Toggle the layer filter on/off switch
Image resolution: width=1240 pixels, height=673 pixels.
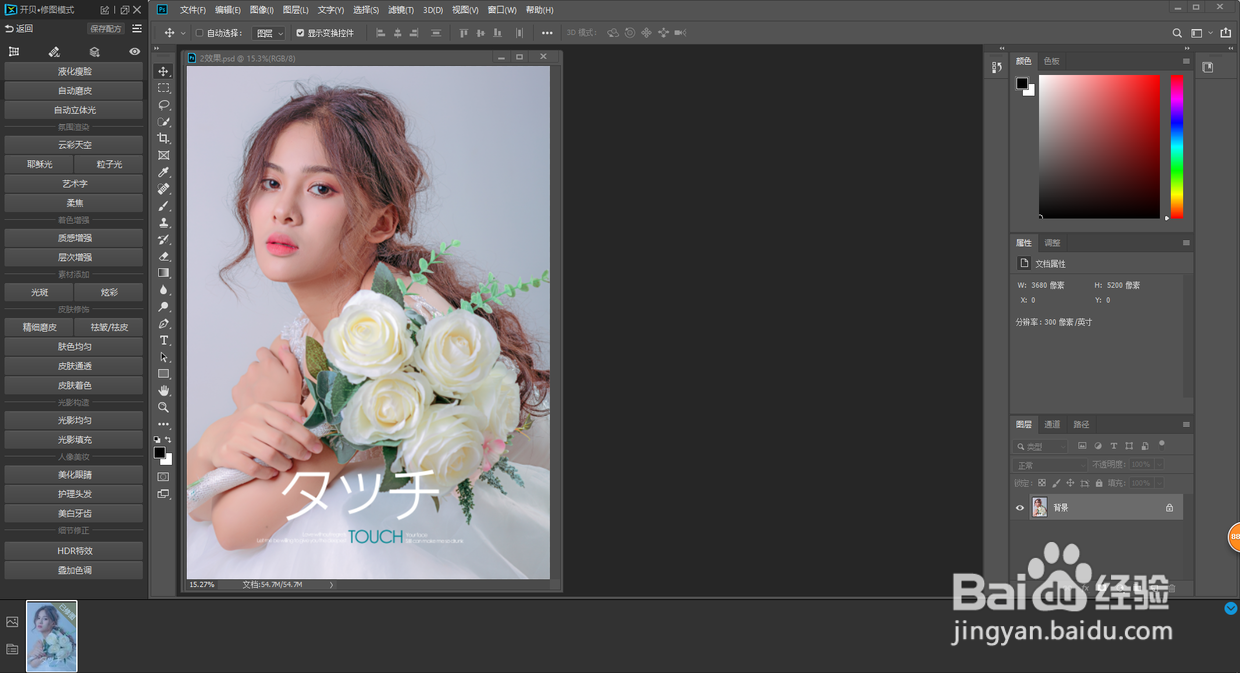(x=1162, y=445)
